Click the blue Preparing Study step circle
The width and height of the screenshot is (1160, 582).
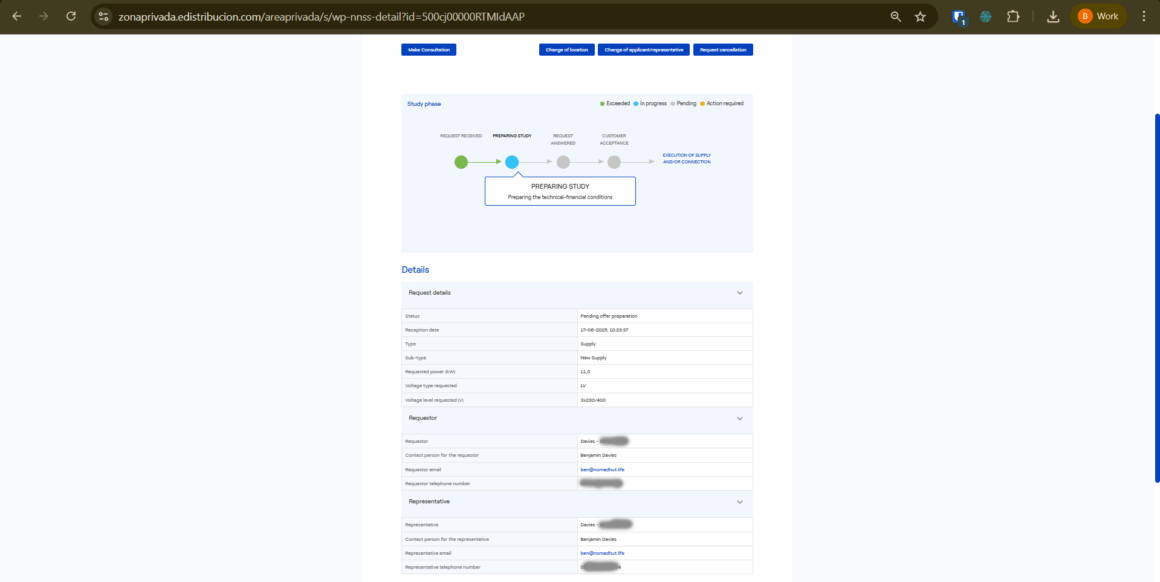coord(512,161)
